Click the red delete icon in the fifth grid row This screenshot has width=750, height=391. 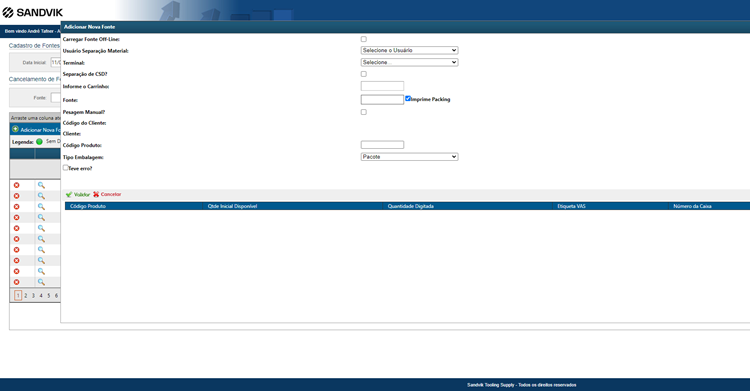(16, 228)
